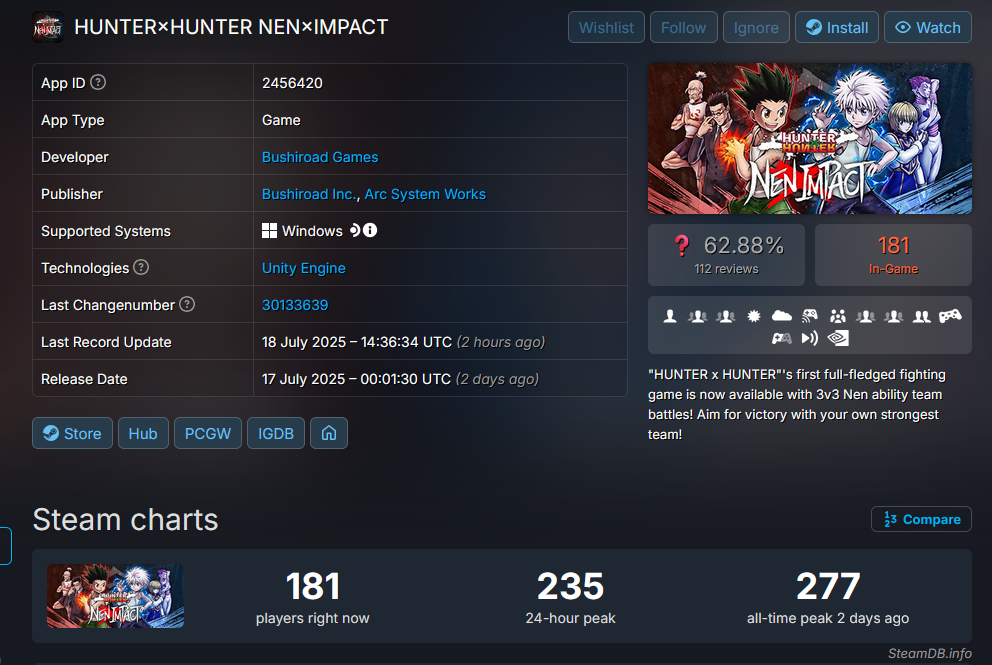
Task: Open the App ID help question mark
Action: click(x=98, y=82)
